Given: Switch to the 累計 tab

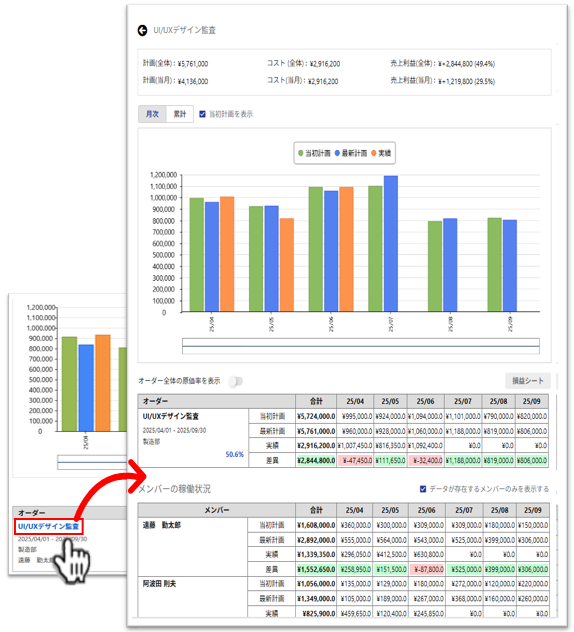Looking at the screenshot, I should [x=180, y=114].
